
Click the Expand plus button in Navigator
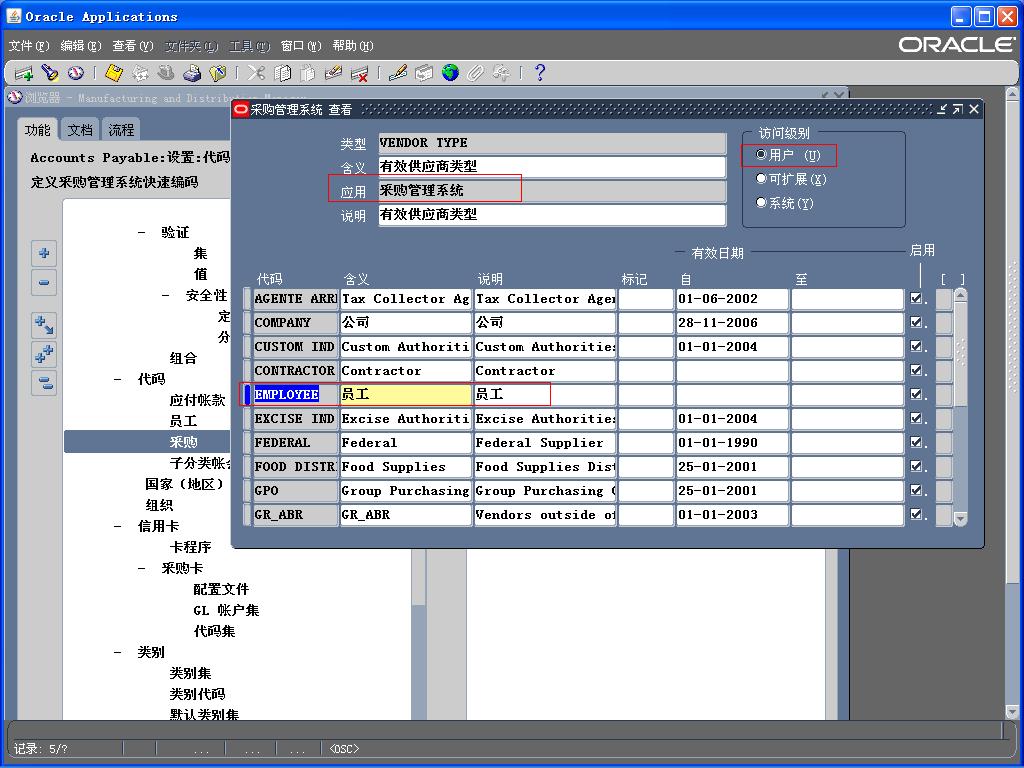click(x=44, y=253)
